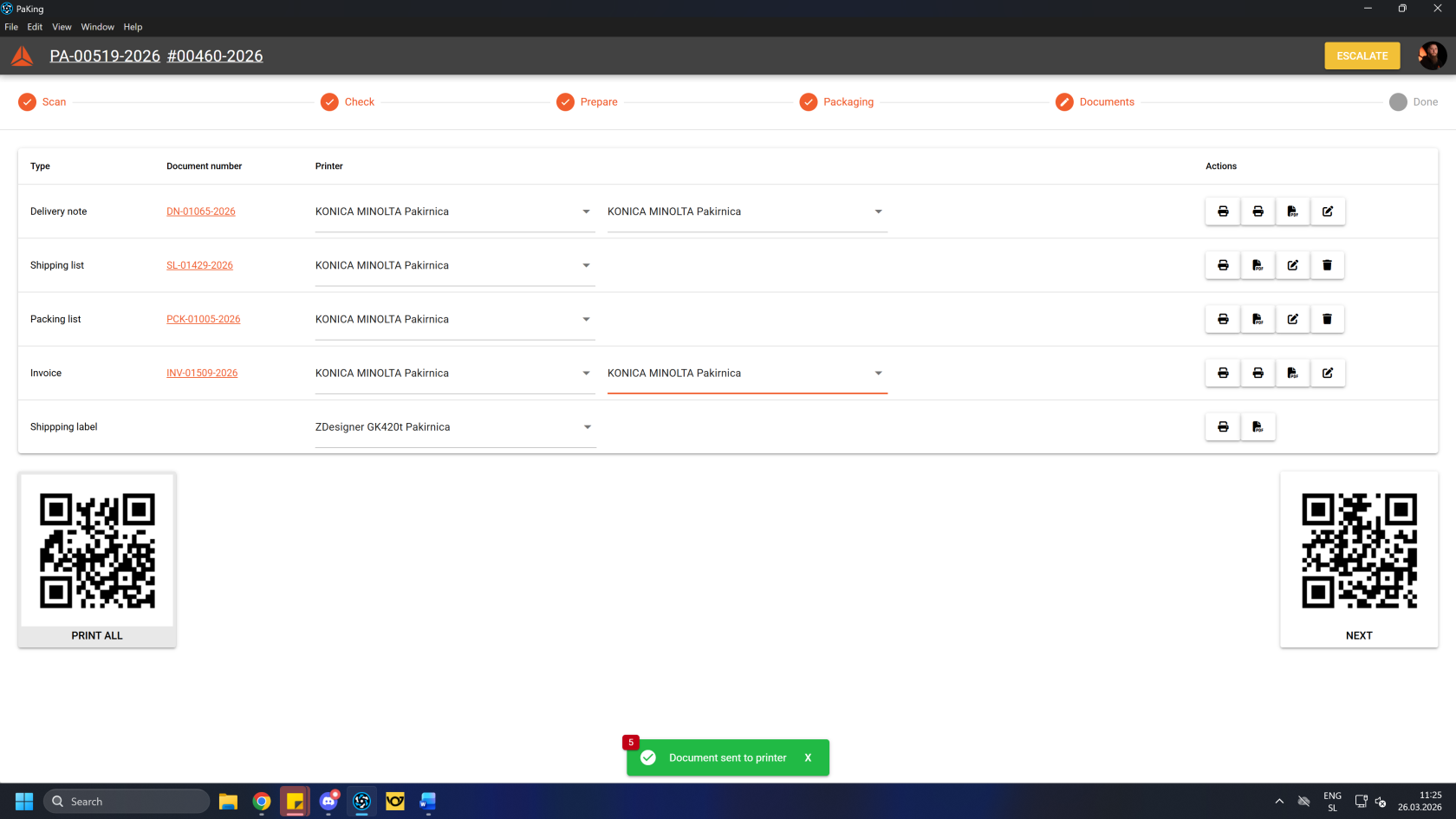Image resolution: width=1456 pixels, height=819 pixels.
Task: Print Invoice on the second printer
Action: pyautogui.click(x=1258, y=373)
